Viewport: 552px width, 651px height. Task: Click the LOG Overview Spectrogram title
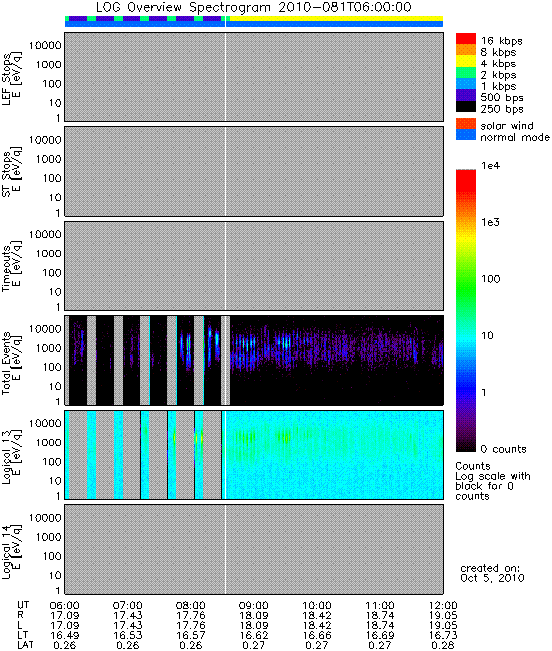tap(254, 7)
